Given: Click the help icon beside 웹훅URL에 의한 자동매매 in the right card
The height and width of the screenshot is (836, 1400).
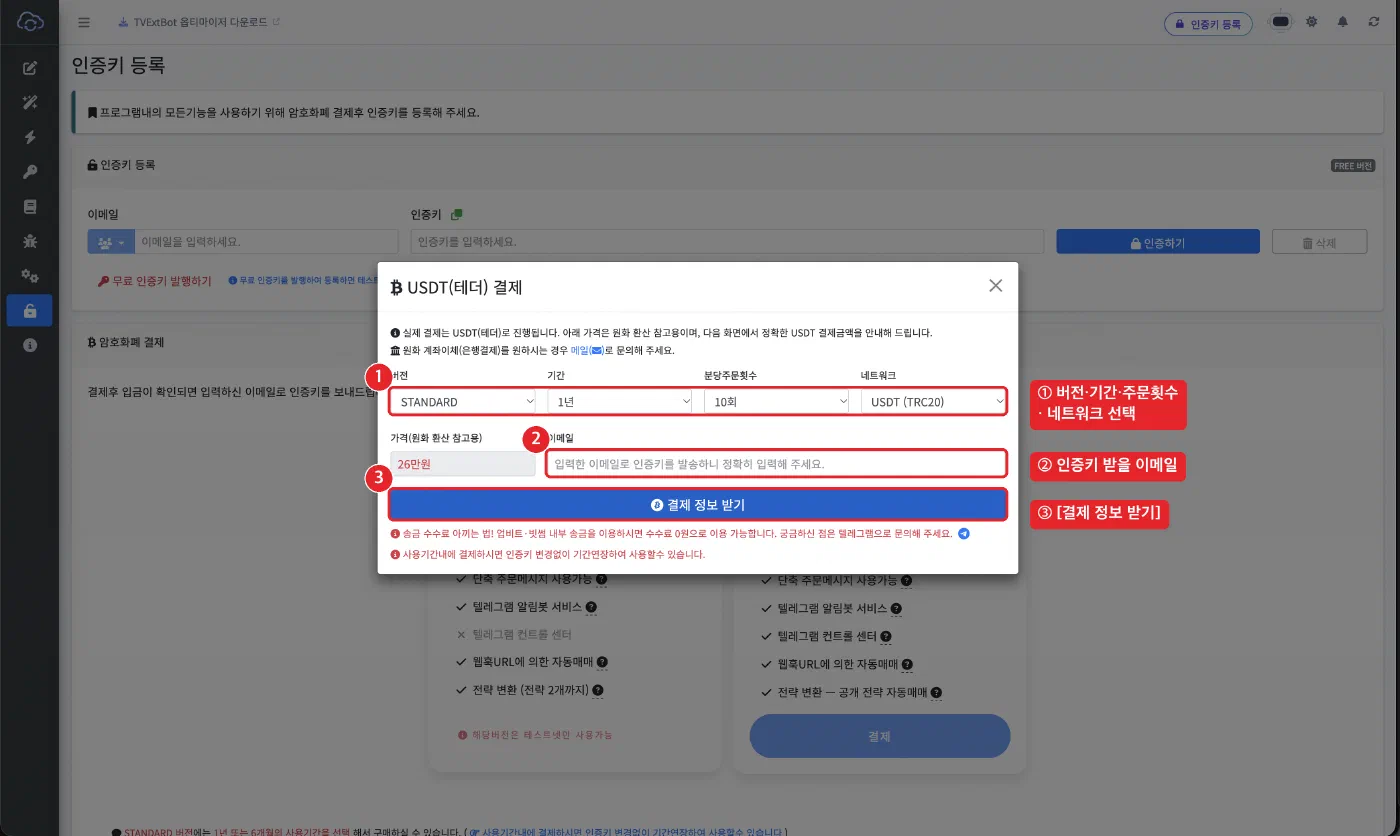Looking at the screenshot, I should tap(907, 664).
